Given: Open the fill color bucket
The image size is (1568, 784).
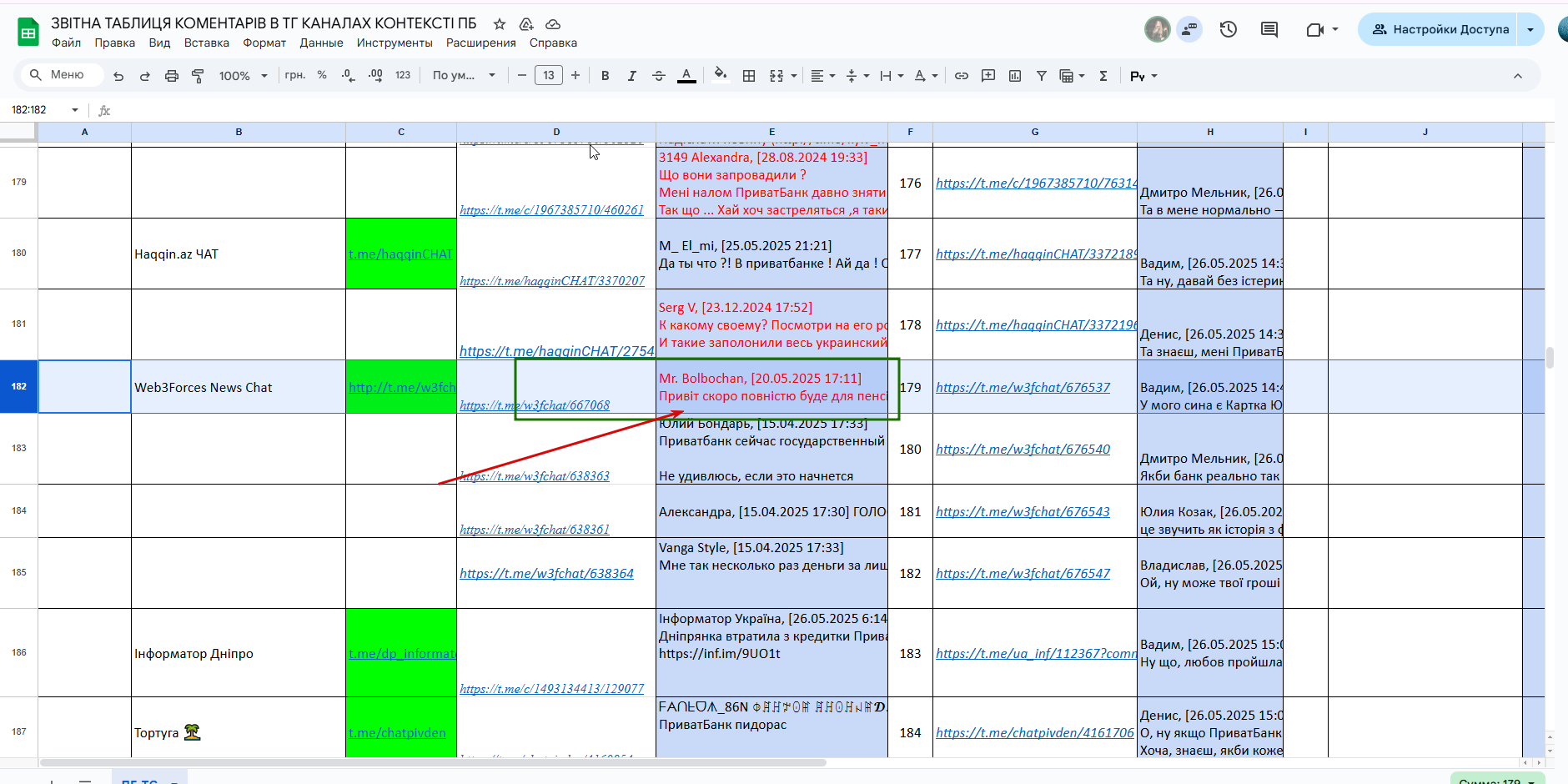Looking at the screenshot, I should click(x=721, y=75).
